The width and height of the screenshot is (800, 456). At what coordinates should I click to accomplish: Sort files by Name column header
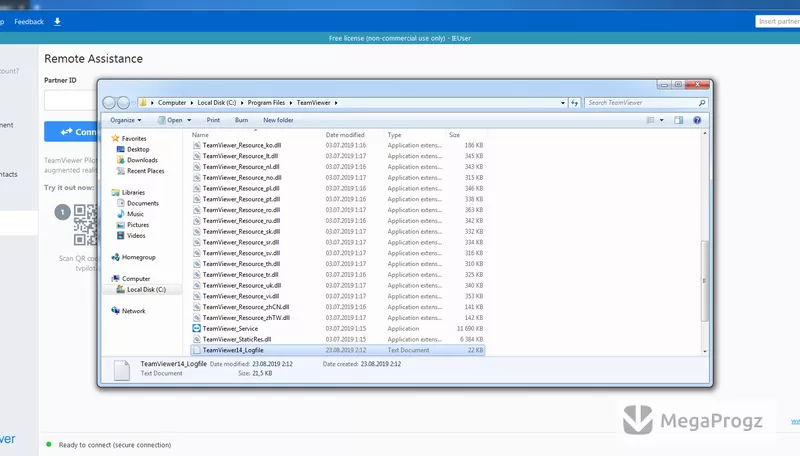click(x=256, y=135)
